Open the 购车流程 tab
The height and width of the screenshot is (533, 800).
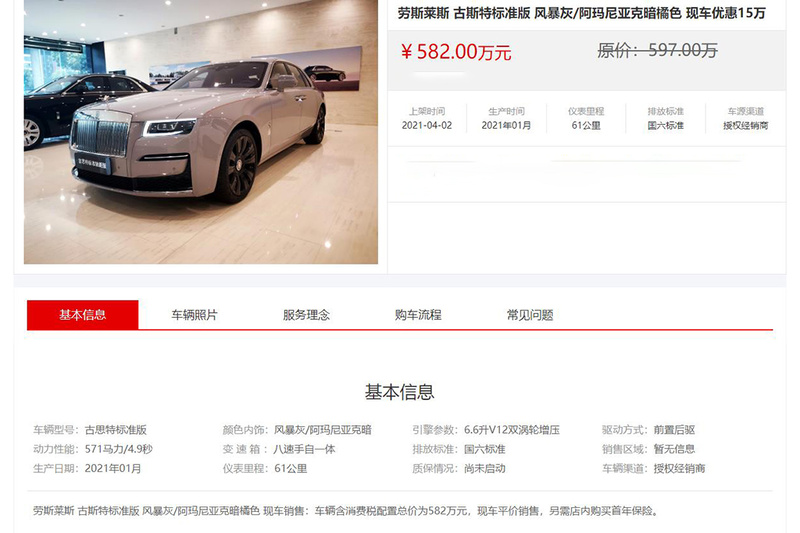[418, 315]
